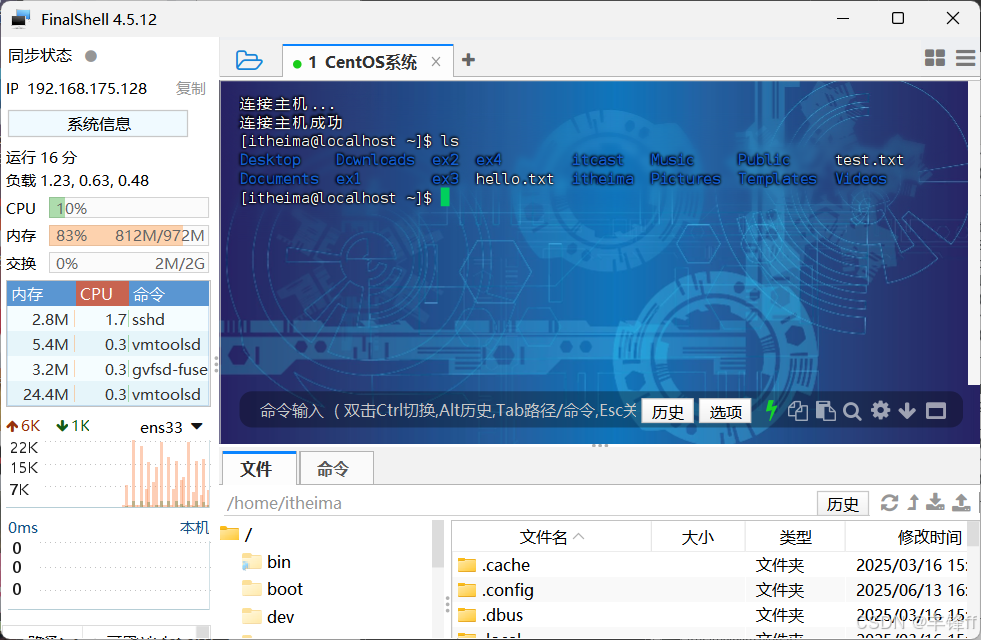Viewport: 981px width, 640px height.
Task: Maximize the FinalShell window
Action: (x=898, y=18)
